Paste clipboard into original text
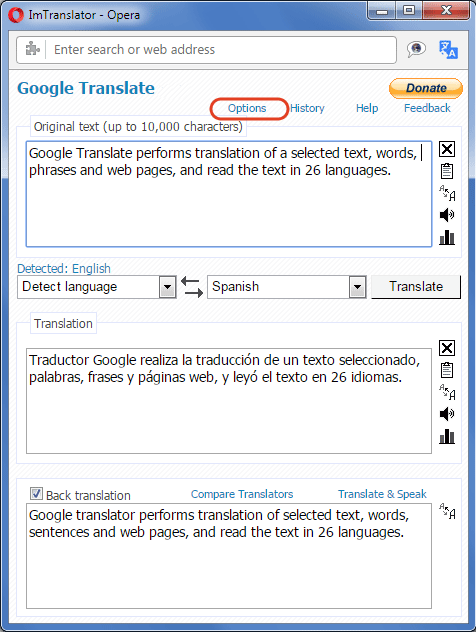The height and width of the screenshot is (632, 476). pos(447,171)
